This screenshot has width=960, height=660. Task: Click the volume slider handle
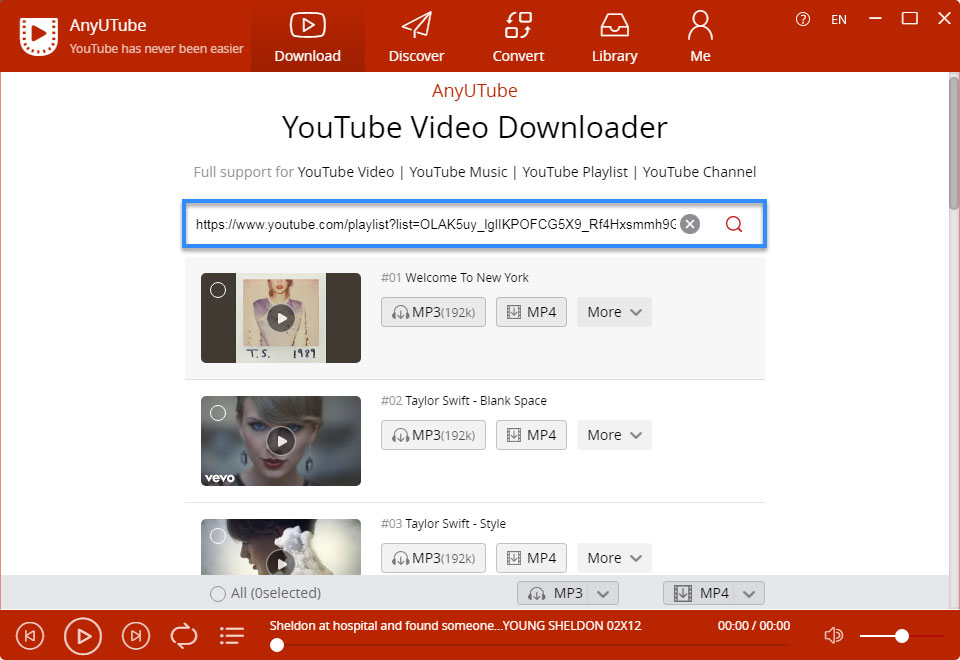click(901, 636)
